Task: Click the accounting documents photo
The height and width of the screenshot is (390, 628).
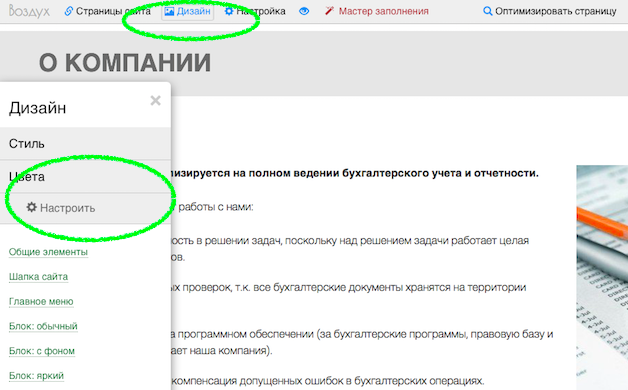Action: (x=602, y=277)
